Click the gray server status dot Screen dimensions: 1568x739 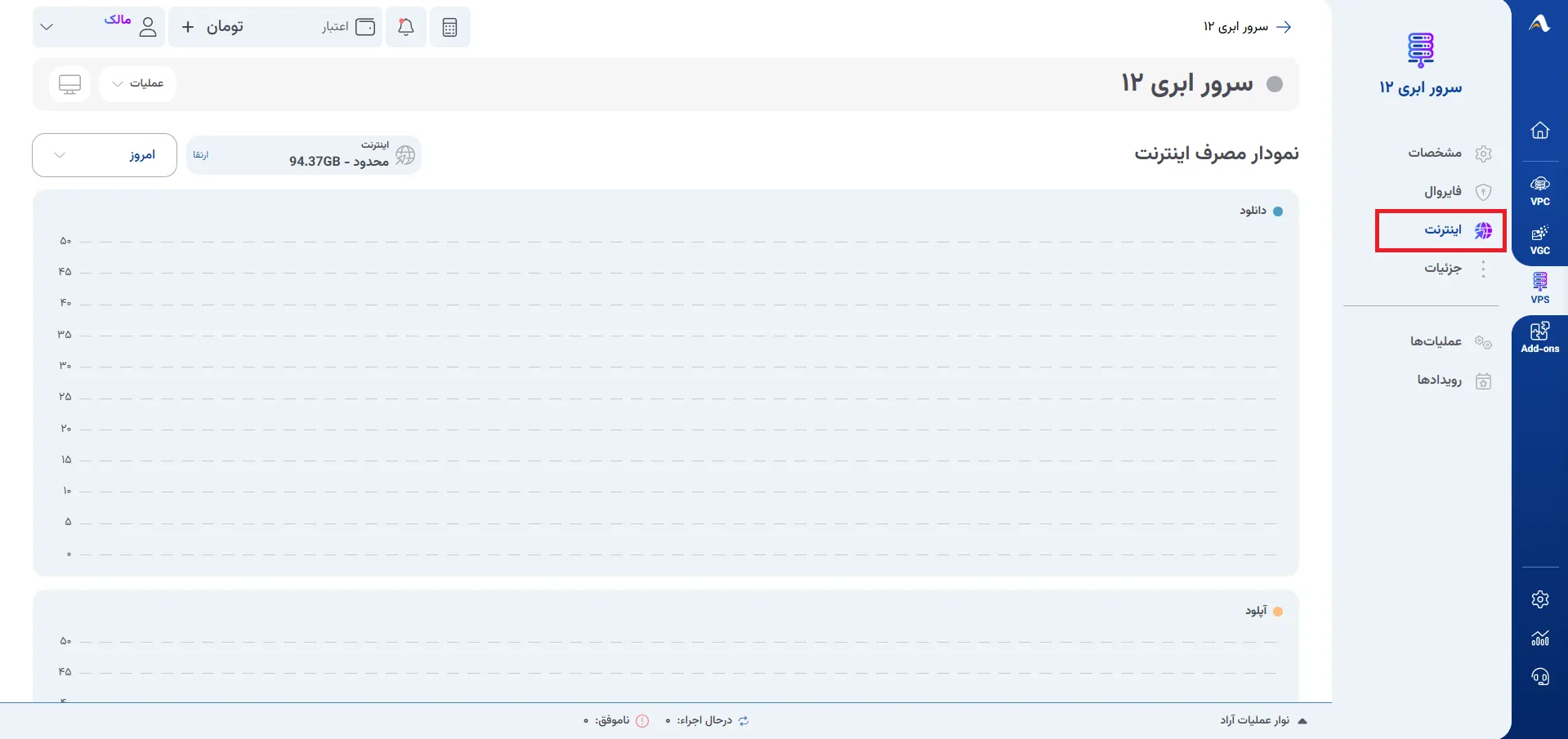[1274, 84]
